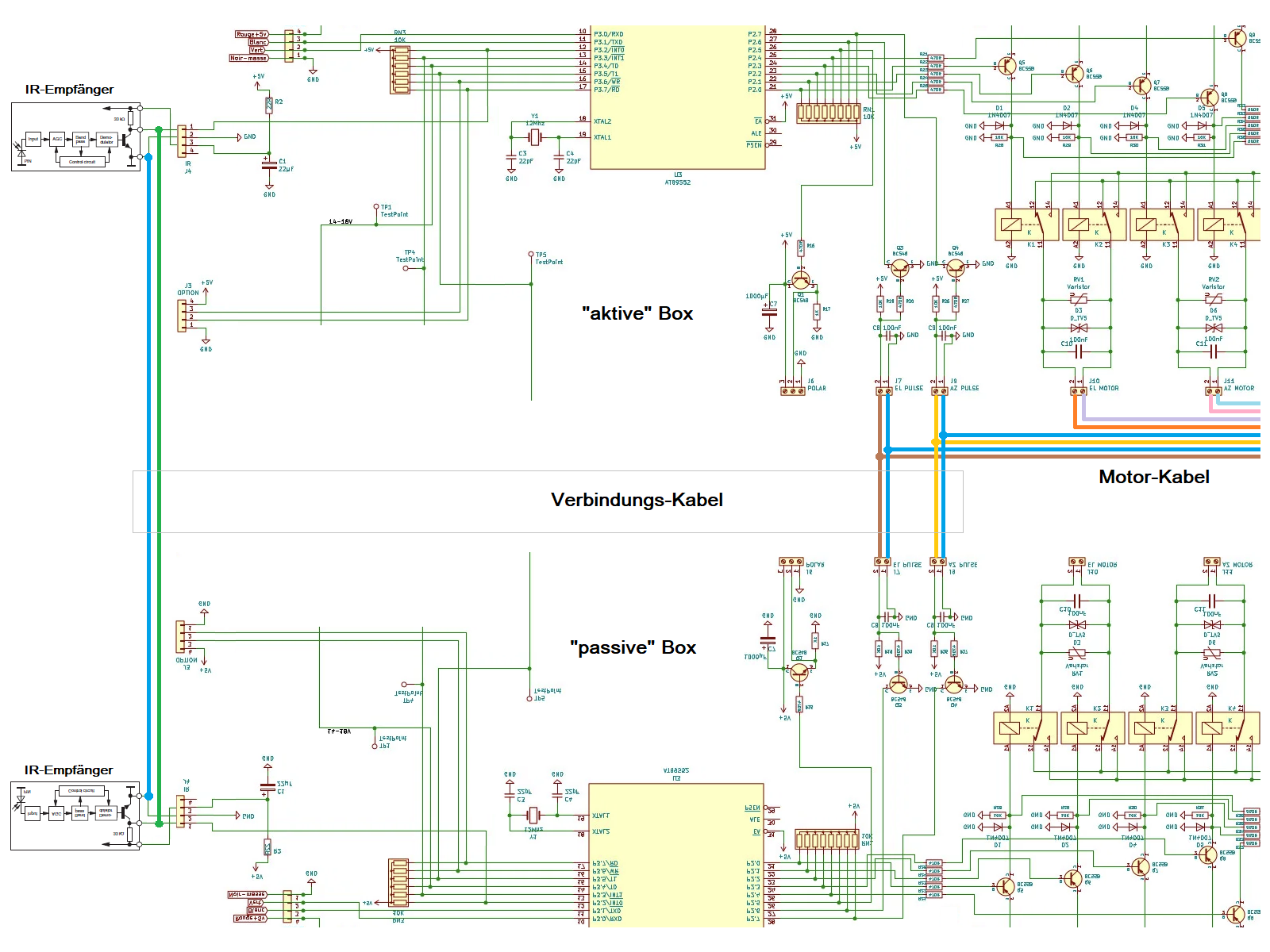Click the RV1 Varistor symbol at top
The height and width of the screenshot is (952, 1270).
click(x=1079, y=299)
